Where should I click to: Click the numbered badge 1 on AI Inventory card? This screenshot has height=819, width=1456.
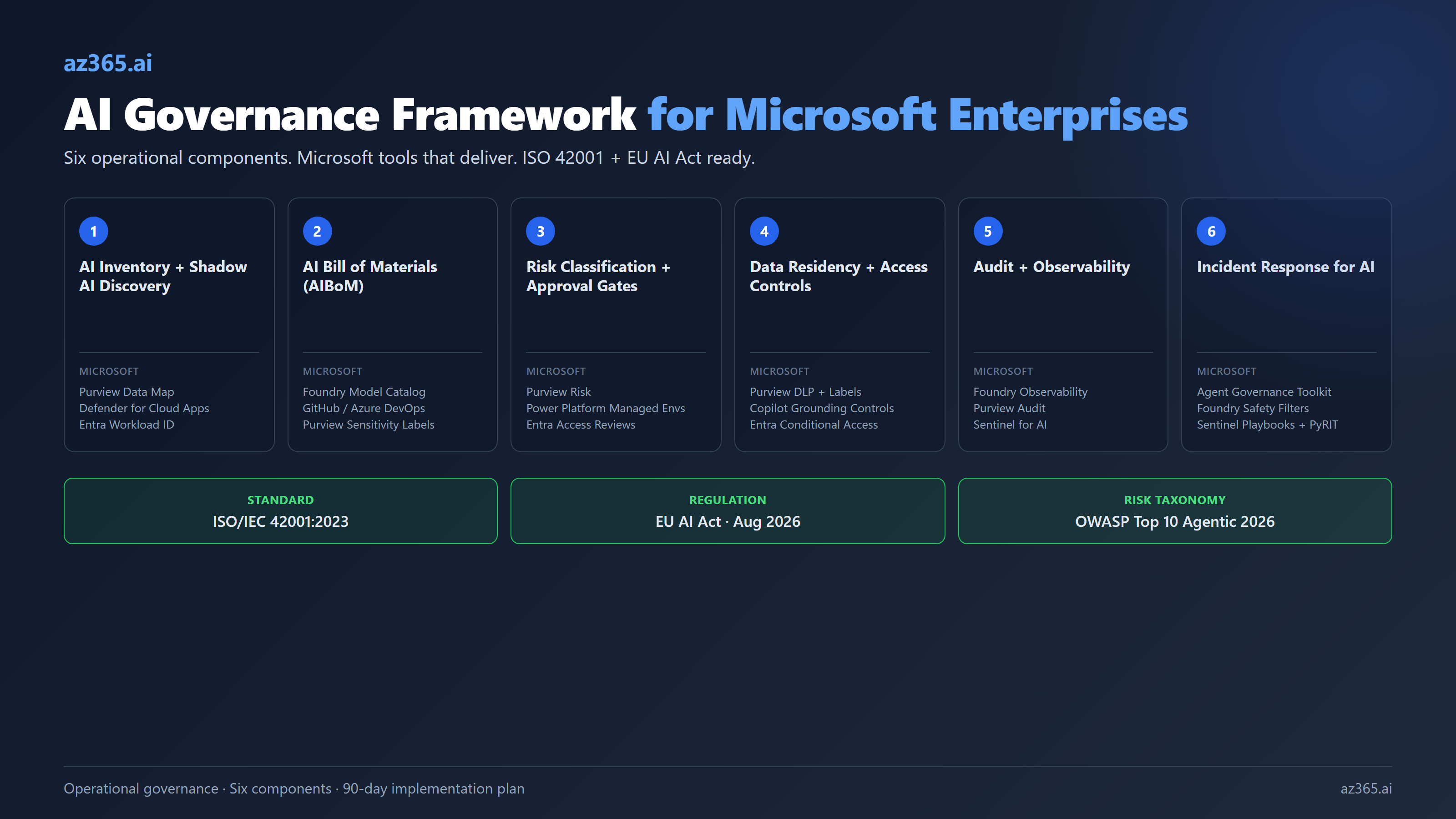pos(93,231)
